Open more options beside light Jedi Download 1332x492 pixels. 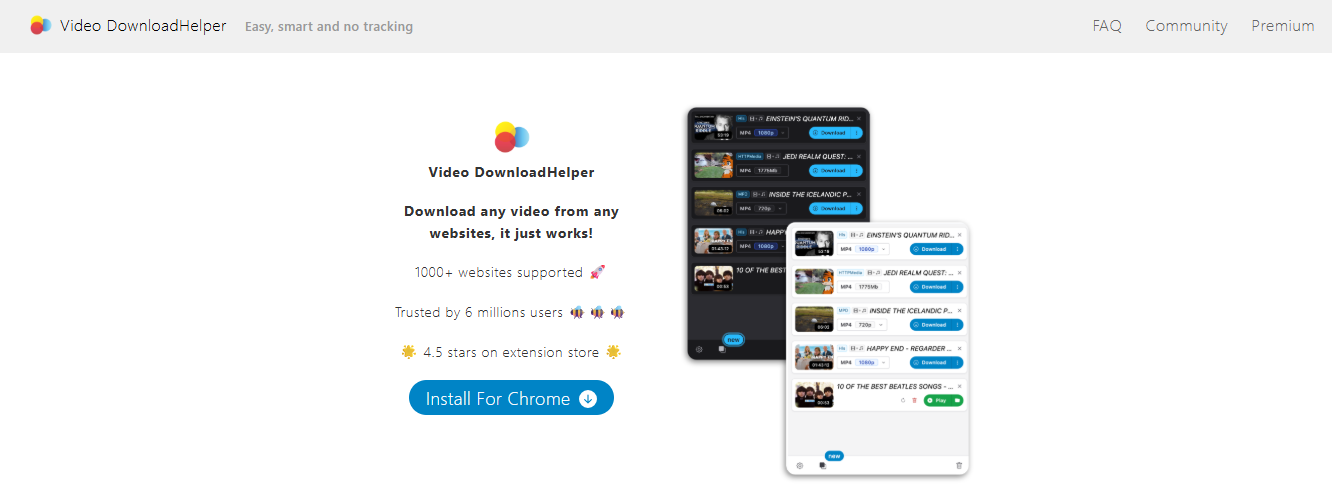(958, 287)
